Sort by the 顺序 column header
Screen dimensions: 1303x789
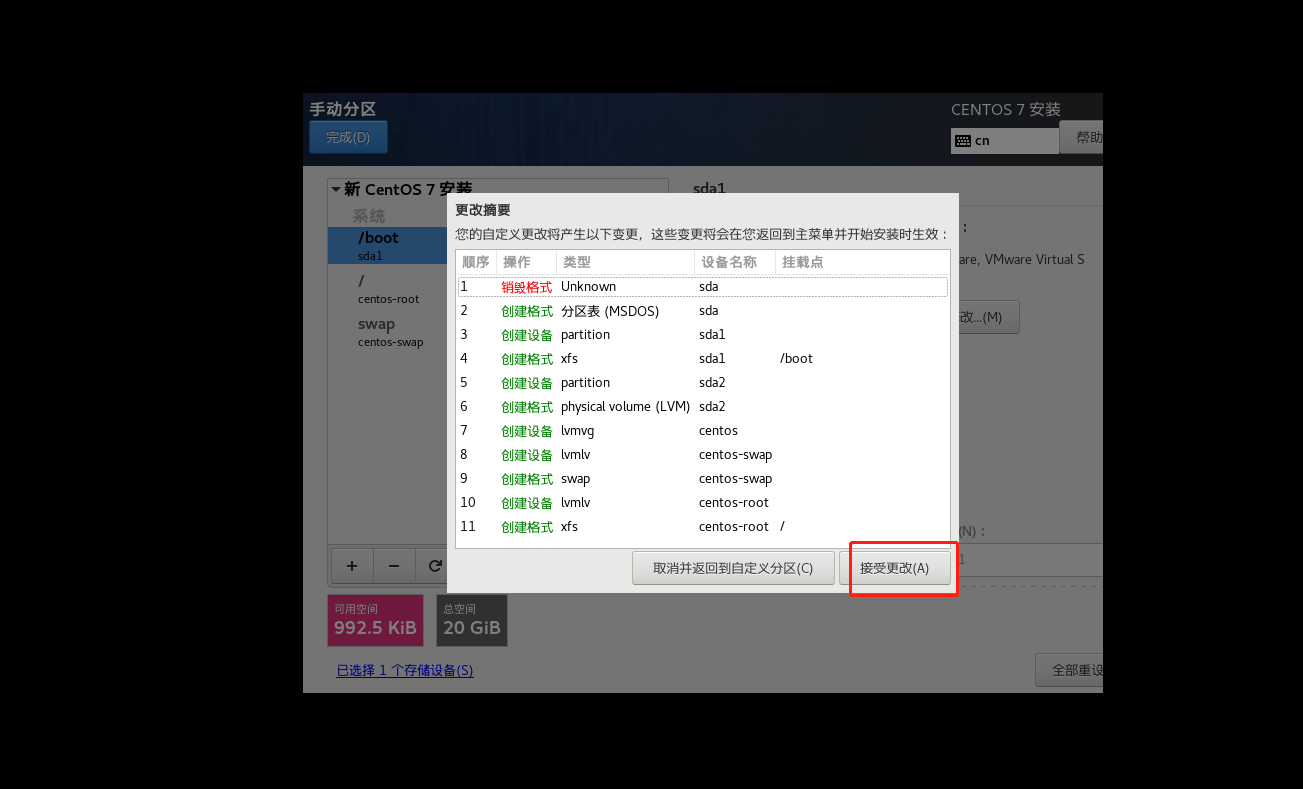[476, 263]
